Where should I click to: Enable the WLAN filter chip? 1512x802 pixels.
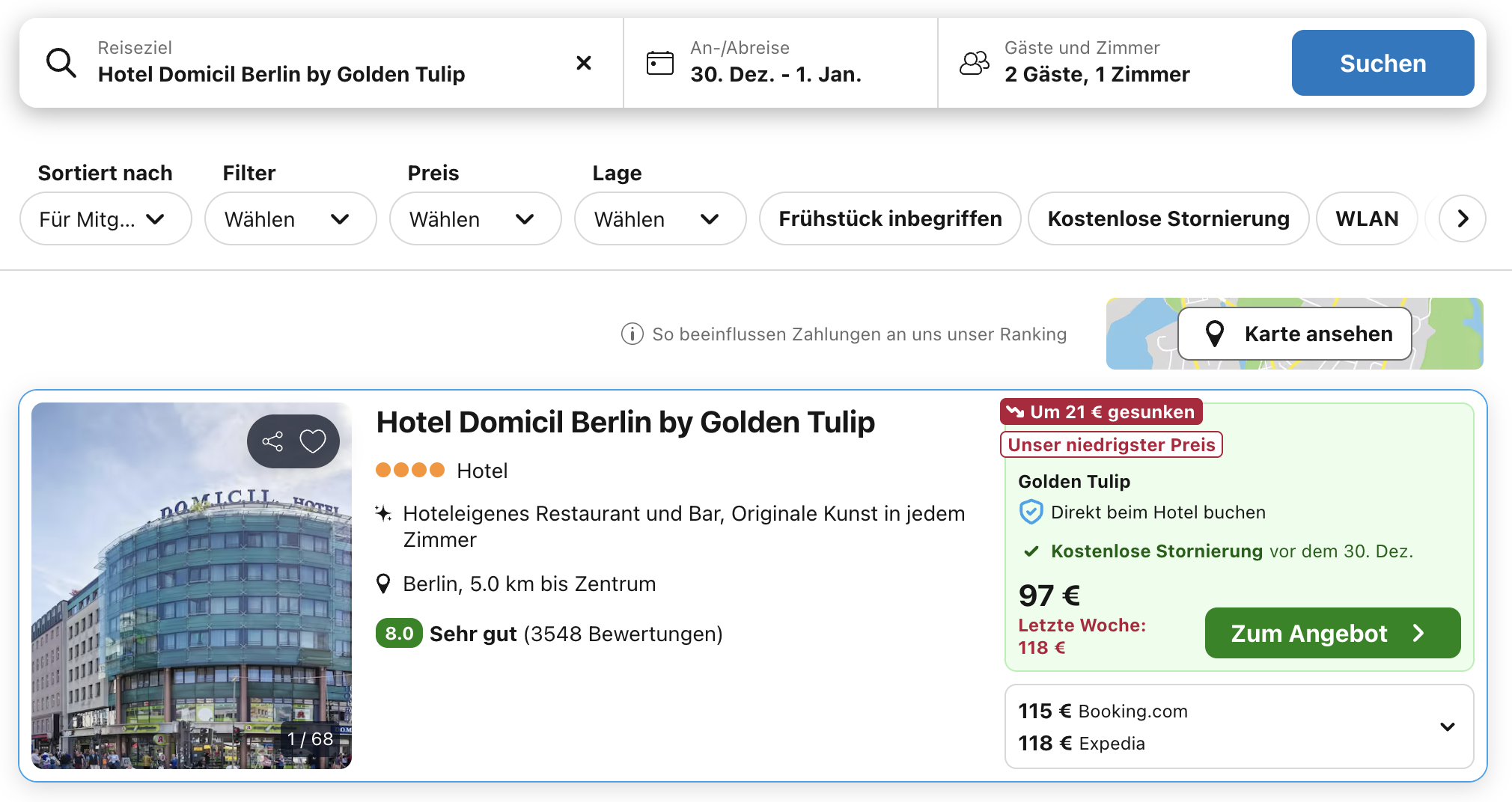click(x=1367, y=218)
